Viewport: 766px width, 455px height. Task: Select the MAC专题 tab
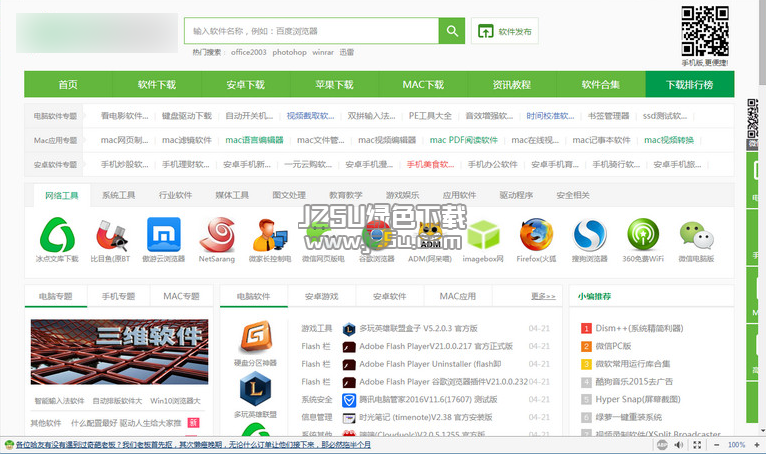coord(181,296)
